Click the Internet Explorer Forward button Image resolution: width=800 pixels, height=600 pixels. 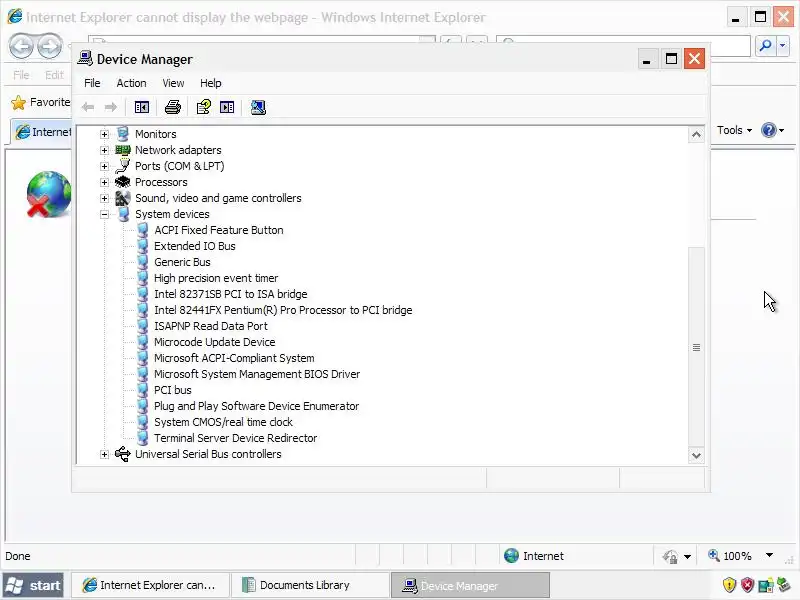pos(49,46)
